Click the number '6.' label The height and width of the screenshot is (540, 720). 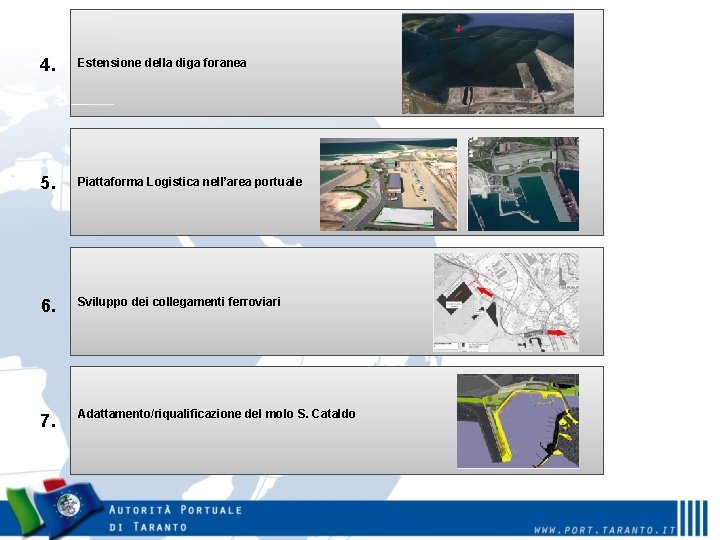tap(49, 306)
